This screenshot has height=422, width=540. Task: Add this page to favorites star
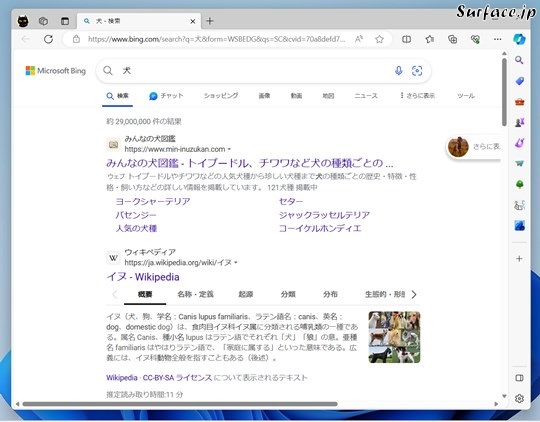380,39
